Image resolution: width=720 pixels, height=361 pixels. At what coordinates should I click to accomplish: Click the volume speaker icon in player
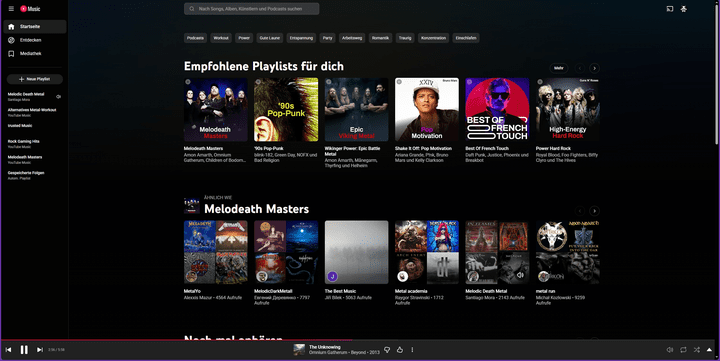click(669, 350)
